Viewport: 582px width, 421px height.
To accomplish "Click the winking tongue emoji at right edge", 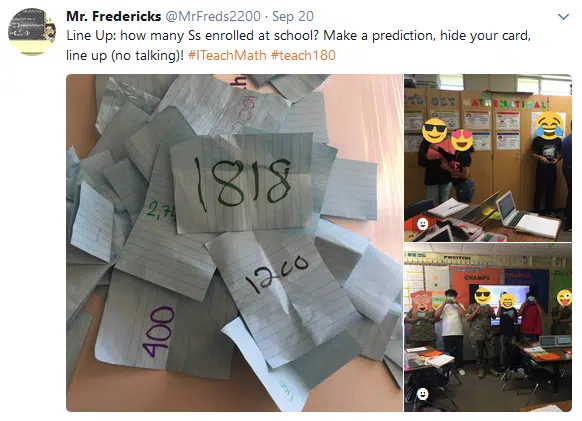I will 564,298.
